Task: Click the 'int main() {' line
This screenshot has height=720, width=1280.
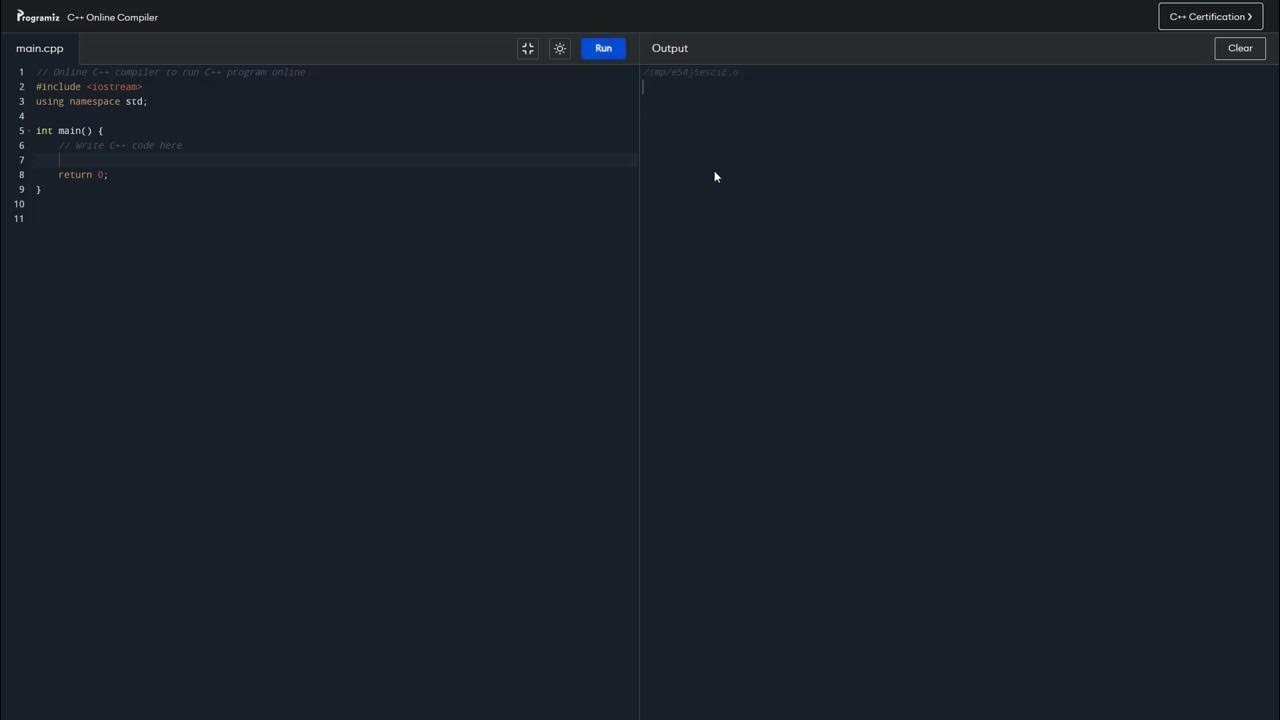Action: 69,131
